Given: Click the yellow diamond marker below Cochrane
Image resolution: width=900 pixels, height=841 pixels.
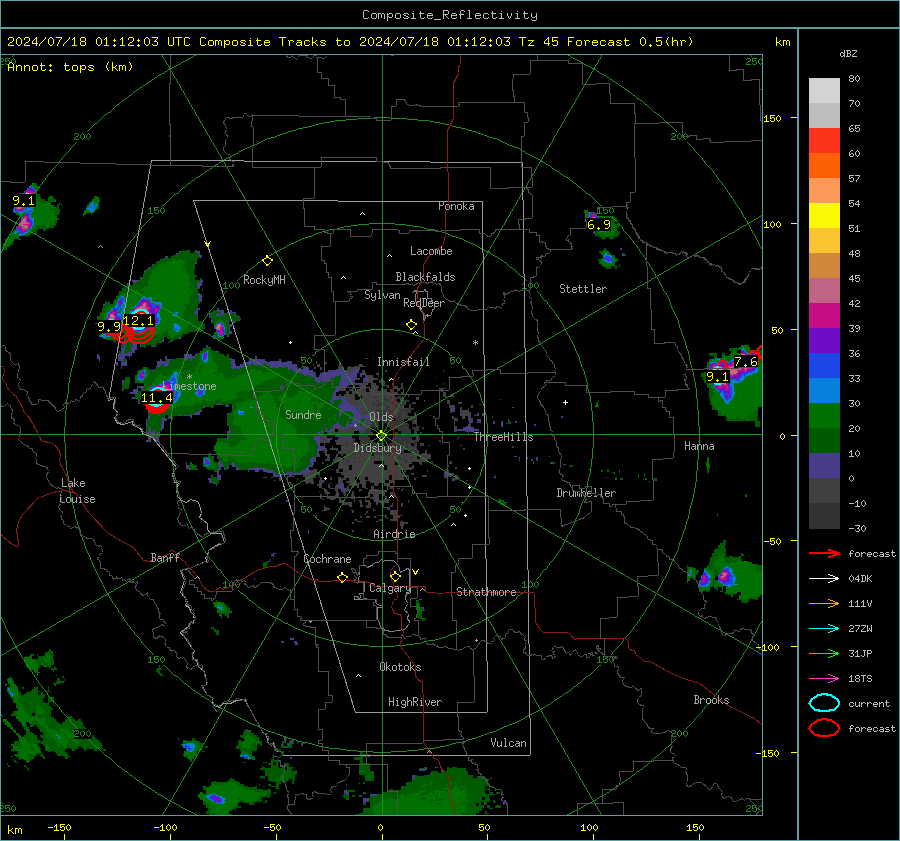Looking at the screenshot, I should pos(342,578).
